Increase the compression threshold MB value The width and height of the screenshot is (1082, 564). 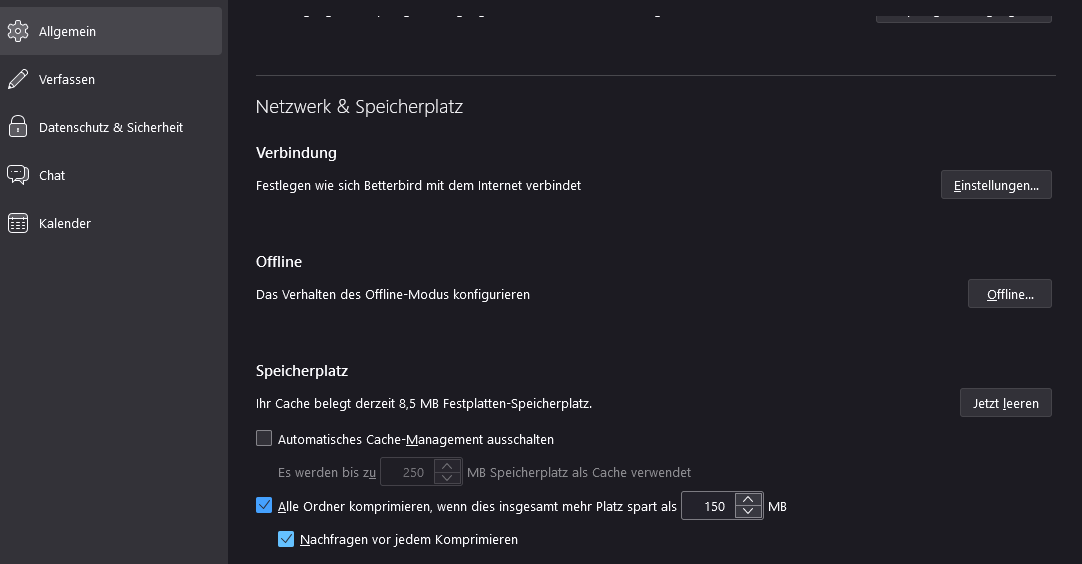(x=748, y=500)
